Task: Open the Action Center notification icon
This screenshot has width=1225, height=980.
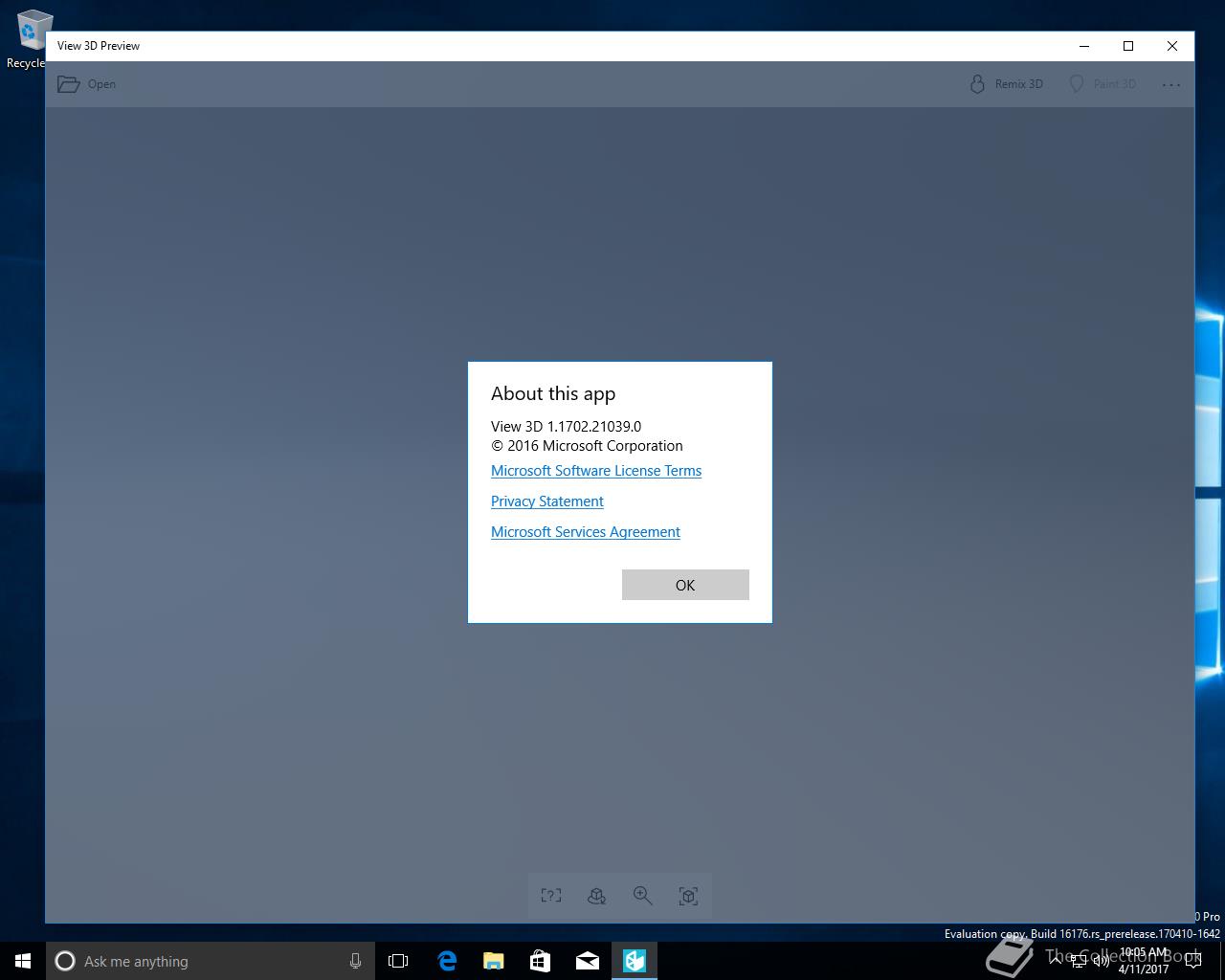Action: pos(1192,961)
